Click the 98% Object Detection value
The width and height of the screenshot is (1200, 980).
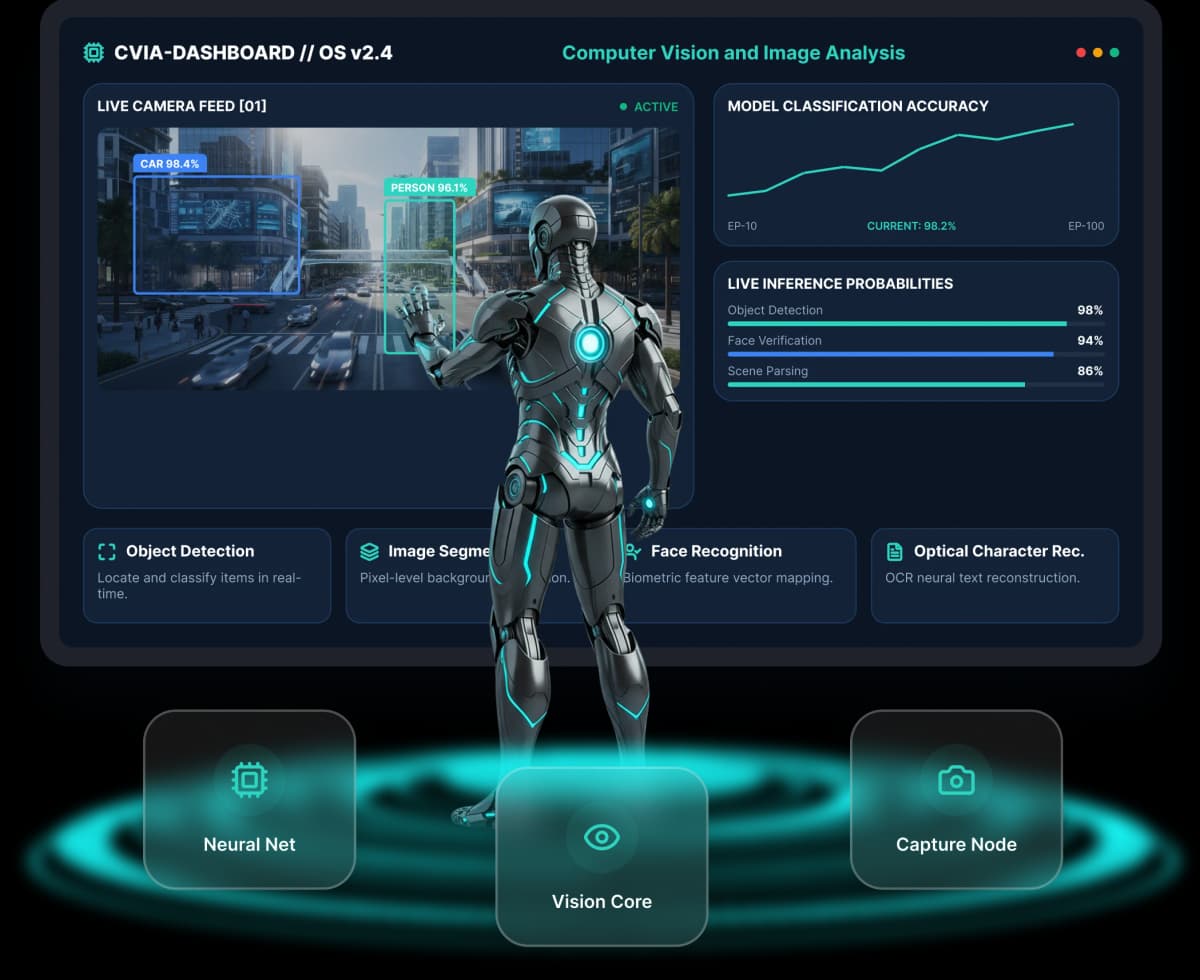point(1090,310)
